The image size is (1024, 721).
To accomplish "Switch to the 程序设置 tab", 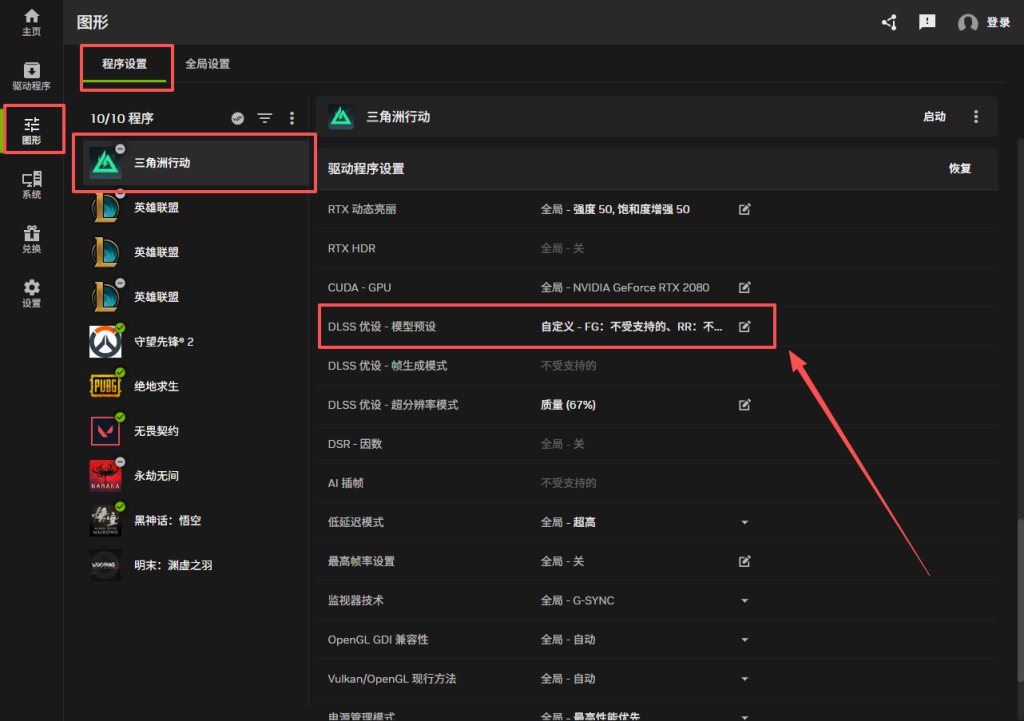I will pyautogui.click(x=124, y=64).
